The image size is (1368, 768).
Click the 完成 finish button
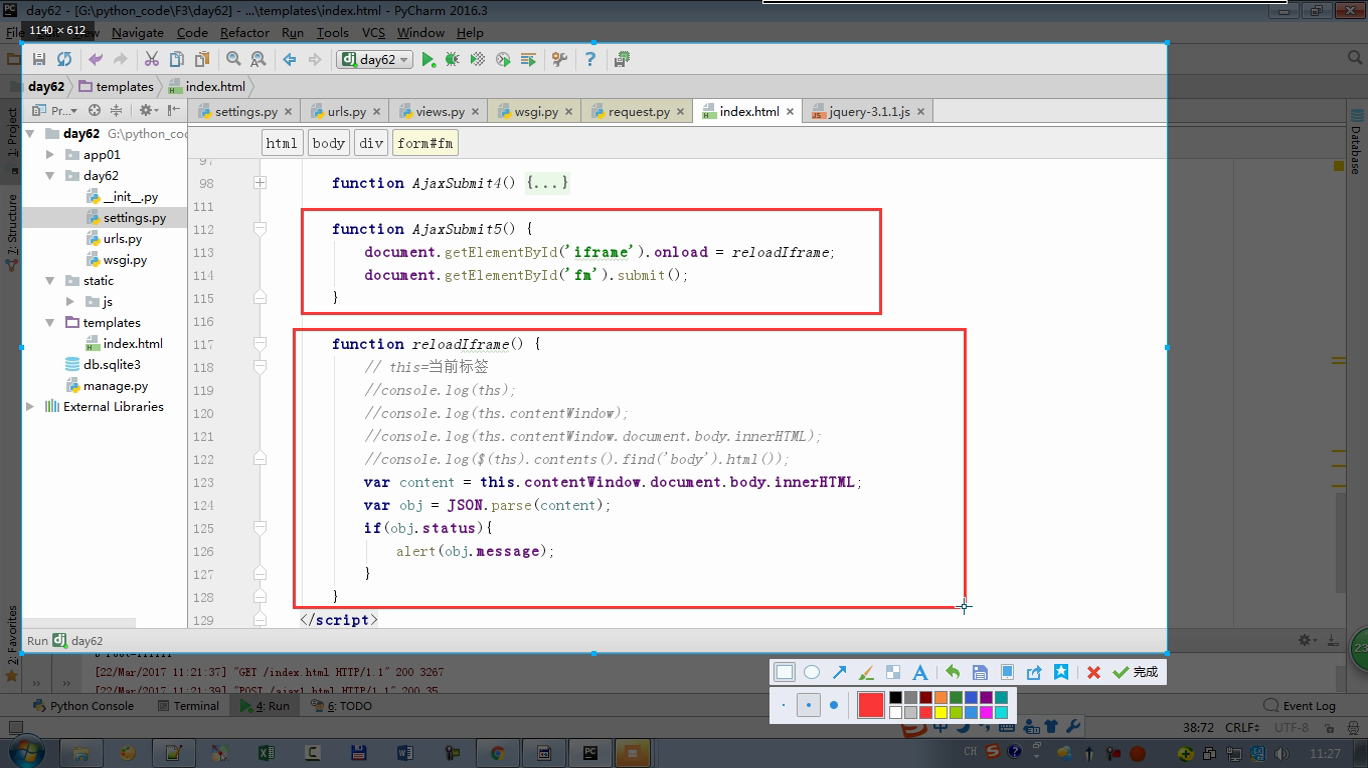tap(1136, 672)
